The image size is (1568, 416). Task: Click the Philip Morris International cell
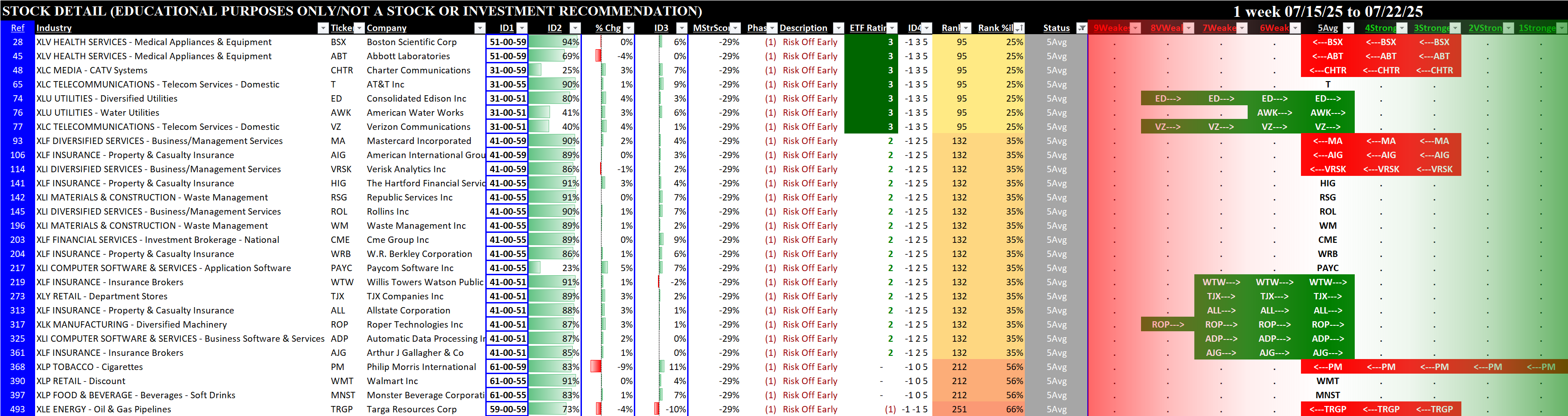[421, 367]
